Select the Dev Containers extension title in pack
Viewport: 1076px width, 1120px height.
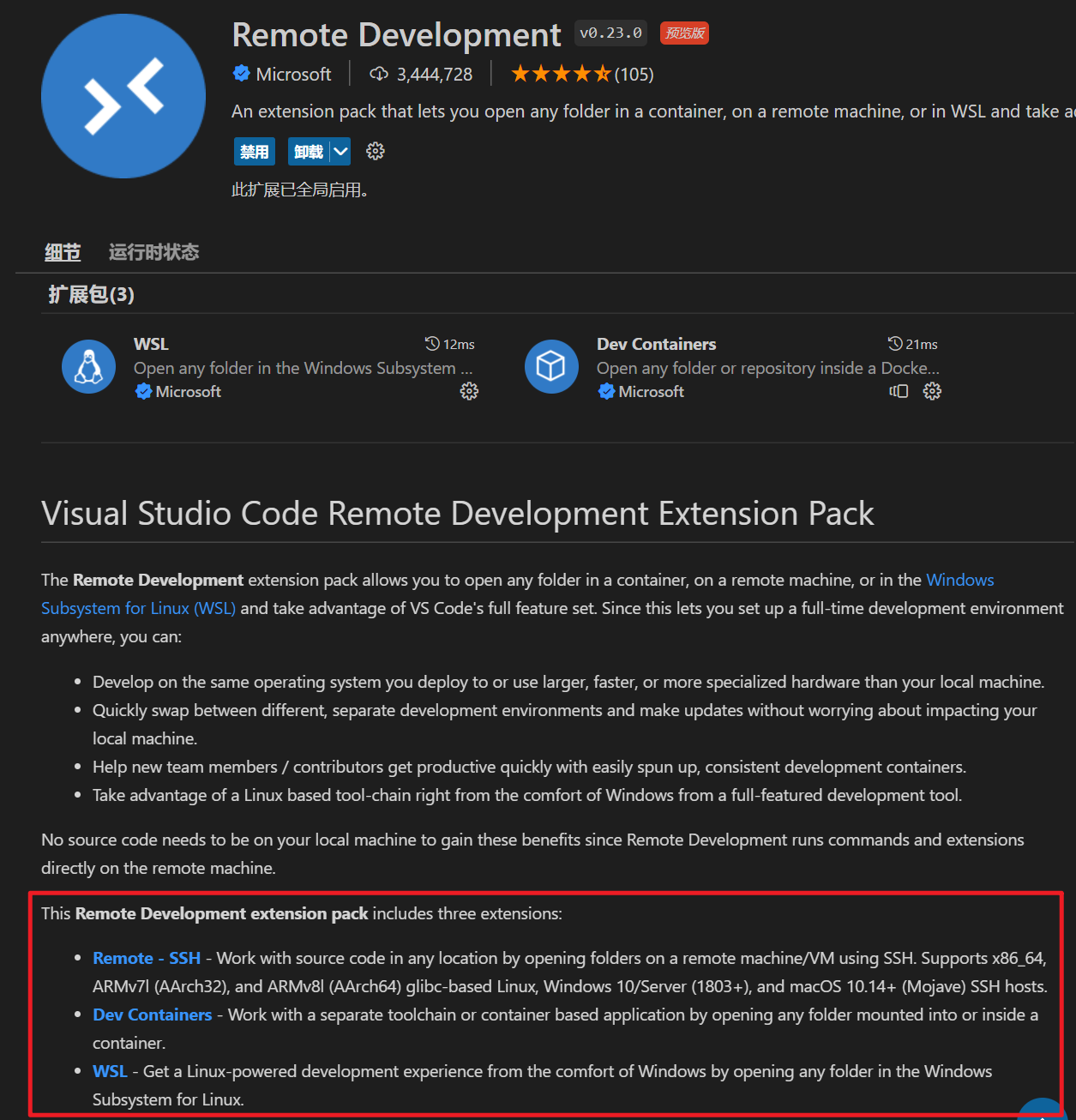[x=656, y=344]
